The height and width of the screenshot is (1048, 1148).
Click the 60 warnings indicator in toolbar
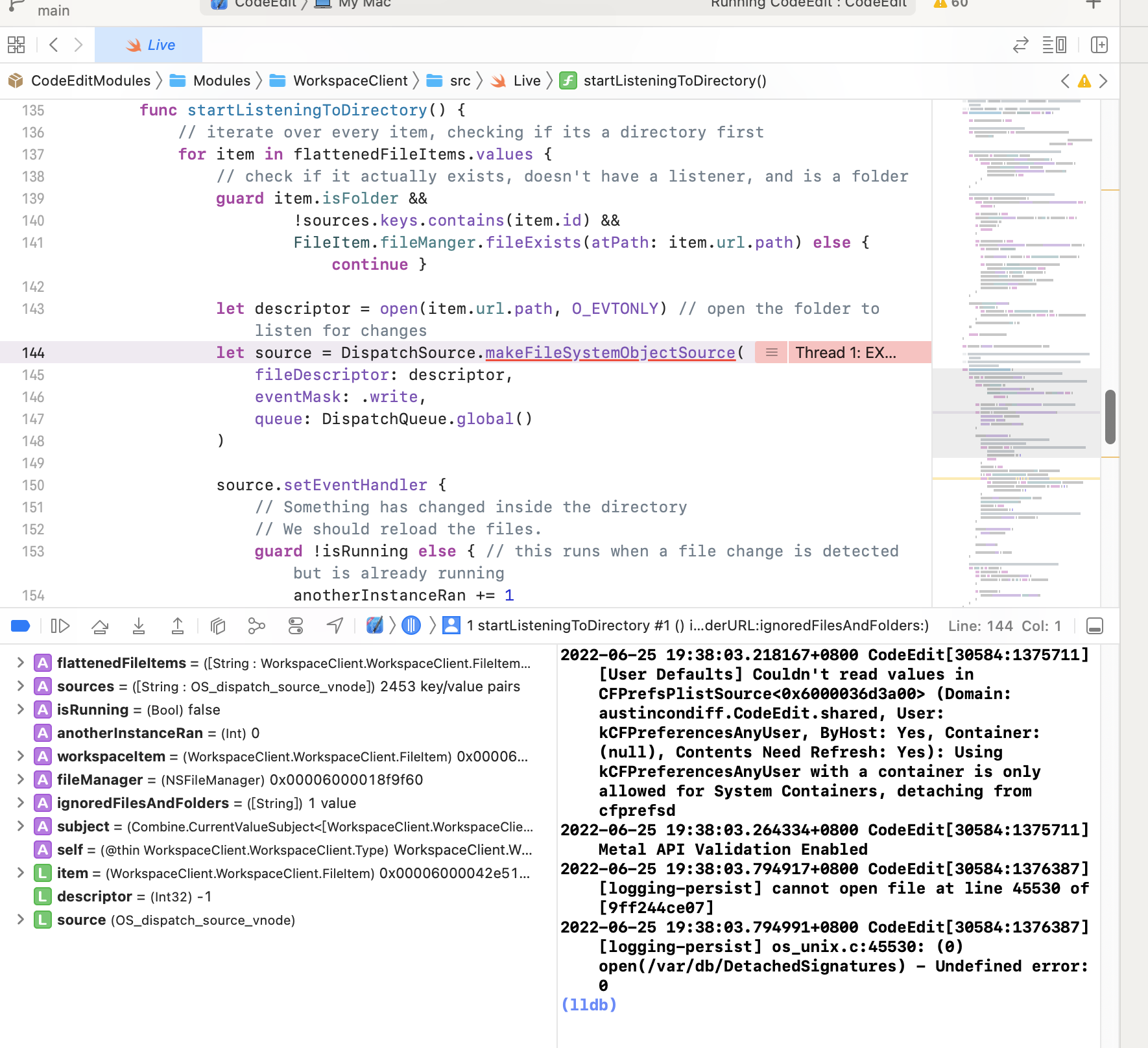click(x=951, y=4)
